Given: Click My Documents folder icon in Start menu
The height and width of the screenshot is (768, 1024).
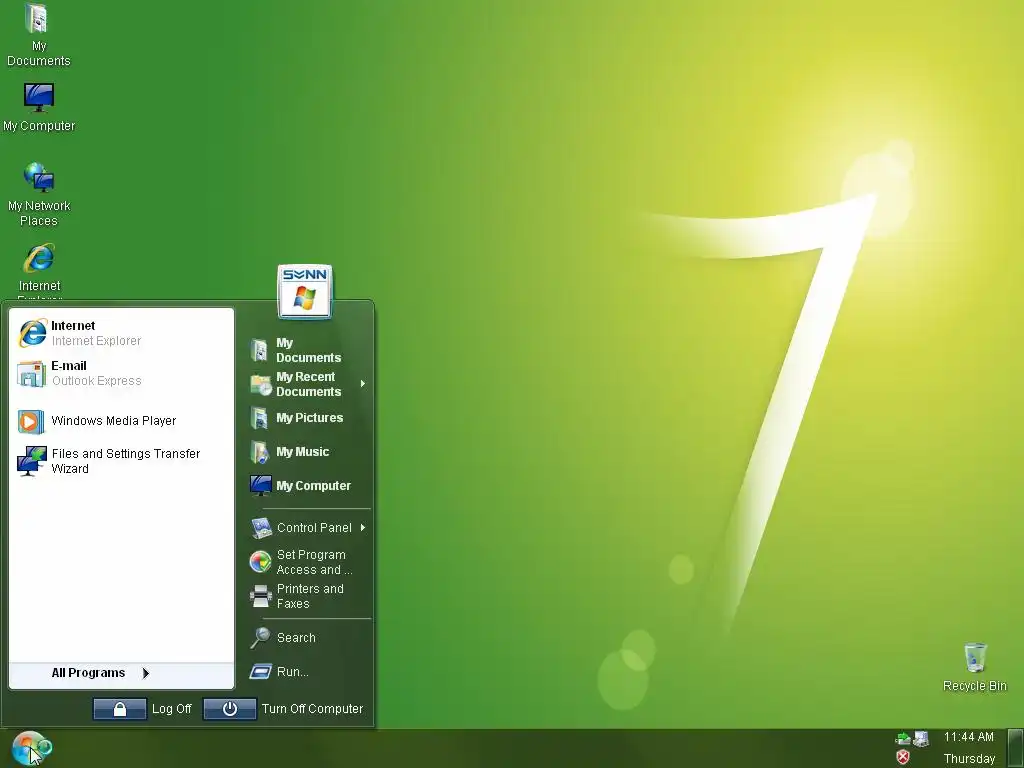Looking at the screenshot, I should click(259, 350).
